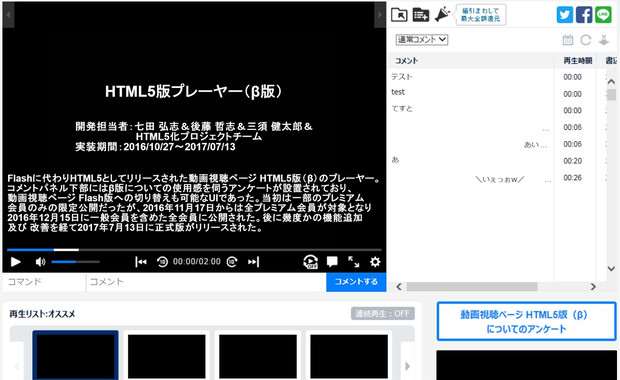Select the fourth playlist thumbnail
Screen dimensions: 620x380
pos(349,355)
